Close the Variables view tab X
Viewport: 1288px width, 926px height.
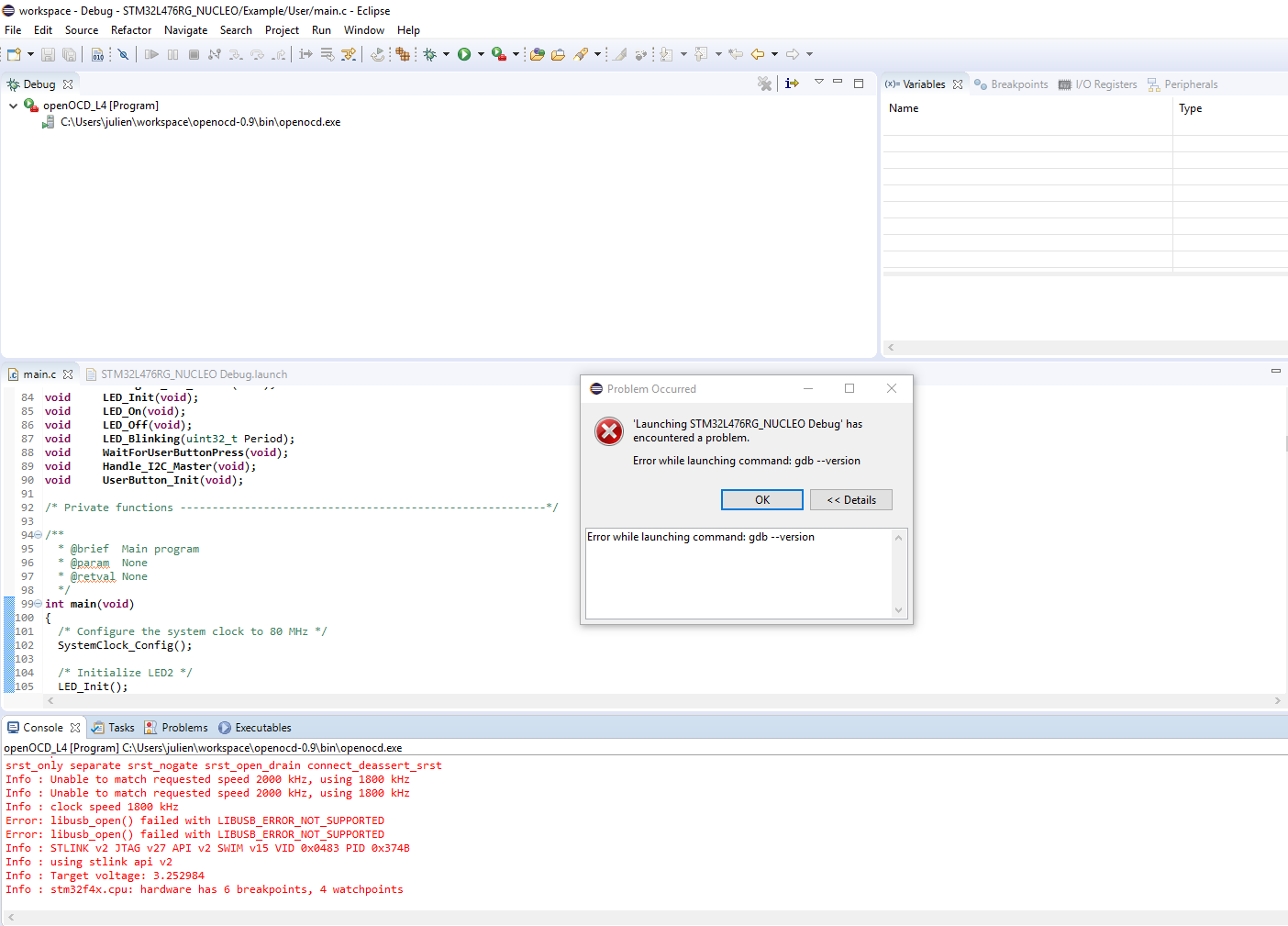click(x=958, y=84)
